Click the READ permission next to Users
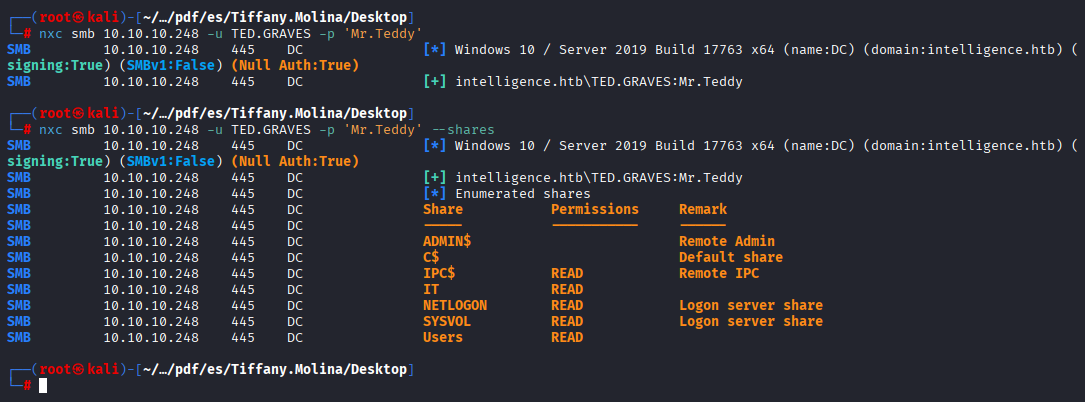Image resolution: width=1085 pixels, height=402 pixels. coord(567,338)
